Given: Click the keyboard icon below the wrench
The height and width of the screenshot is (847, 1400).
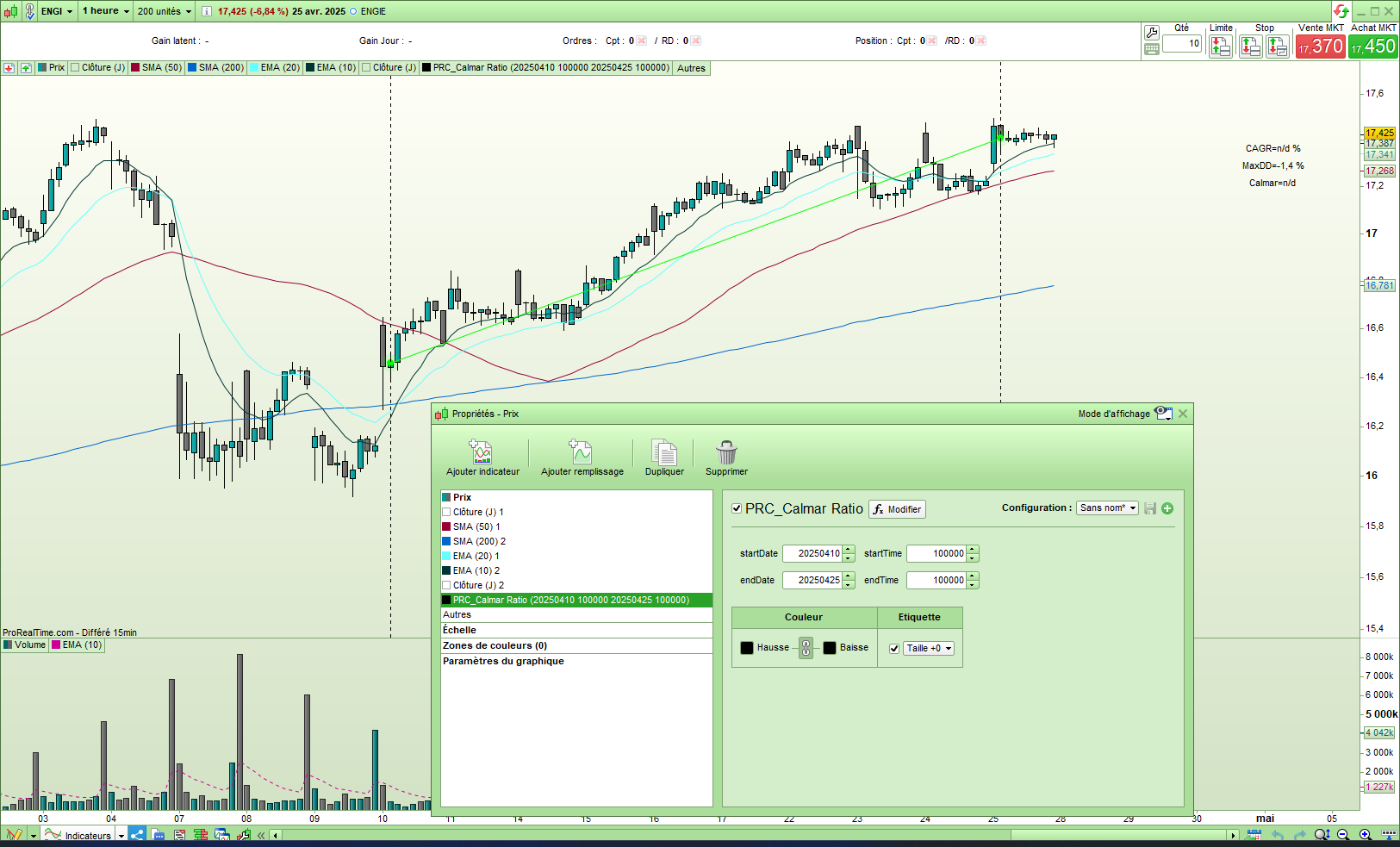Looking at the screenshot, I should (1152, 49).
